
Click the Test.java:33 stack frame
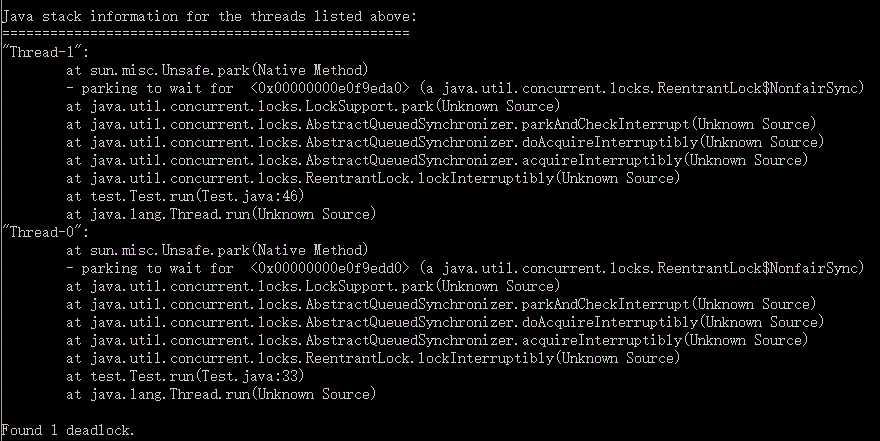click(x=185, y=376)
